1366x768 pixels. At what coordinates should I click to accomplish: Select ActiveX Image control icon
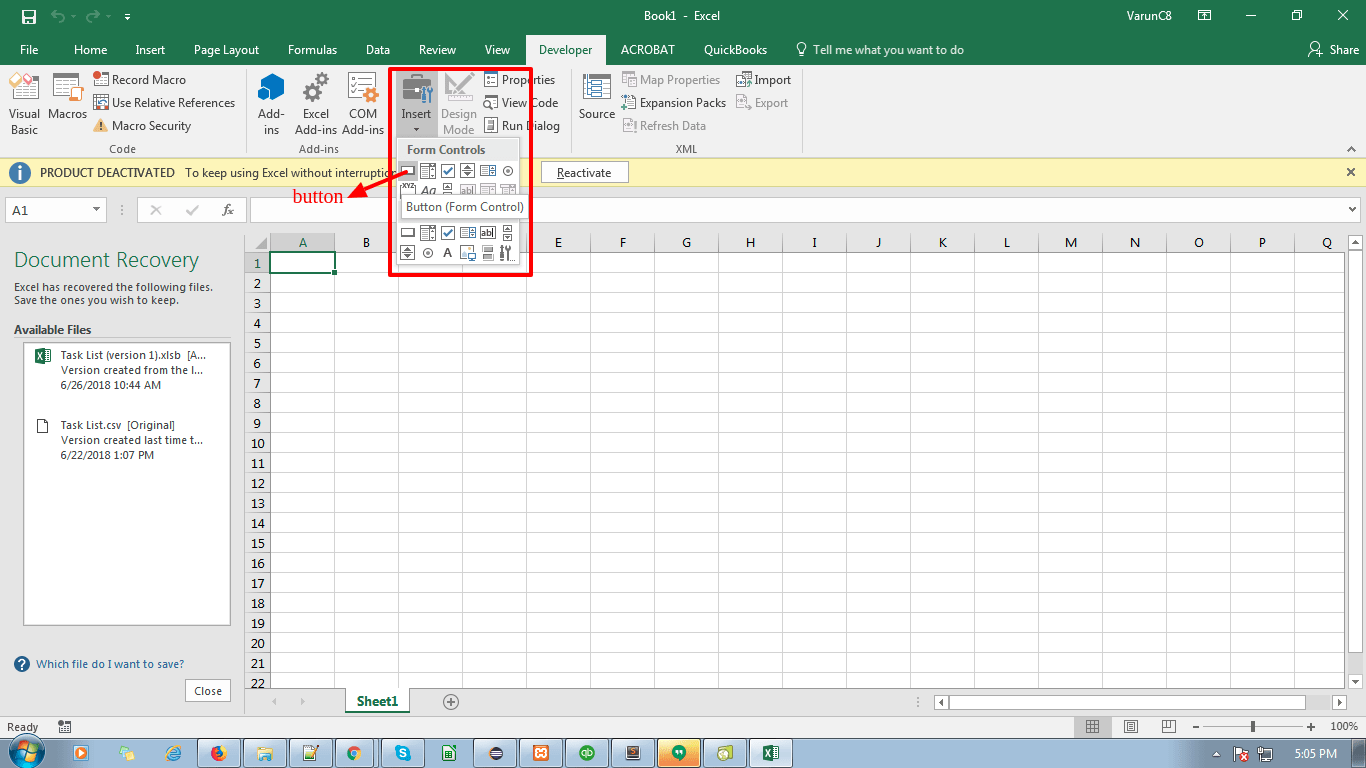coord(468,253)
